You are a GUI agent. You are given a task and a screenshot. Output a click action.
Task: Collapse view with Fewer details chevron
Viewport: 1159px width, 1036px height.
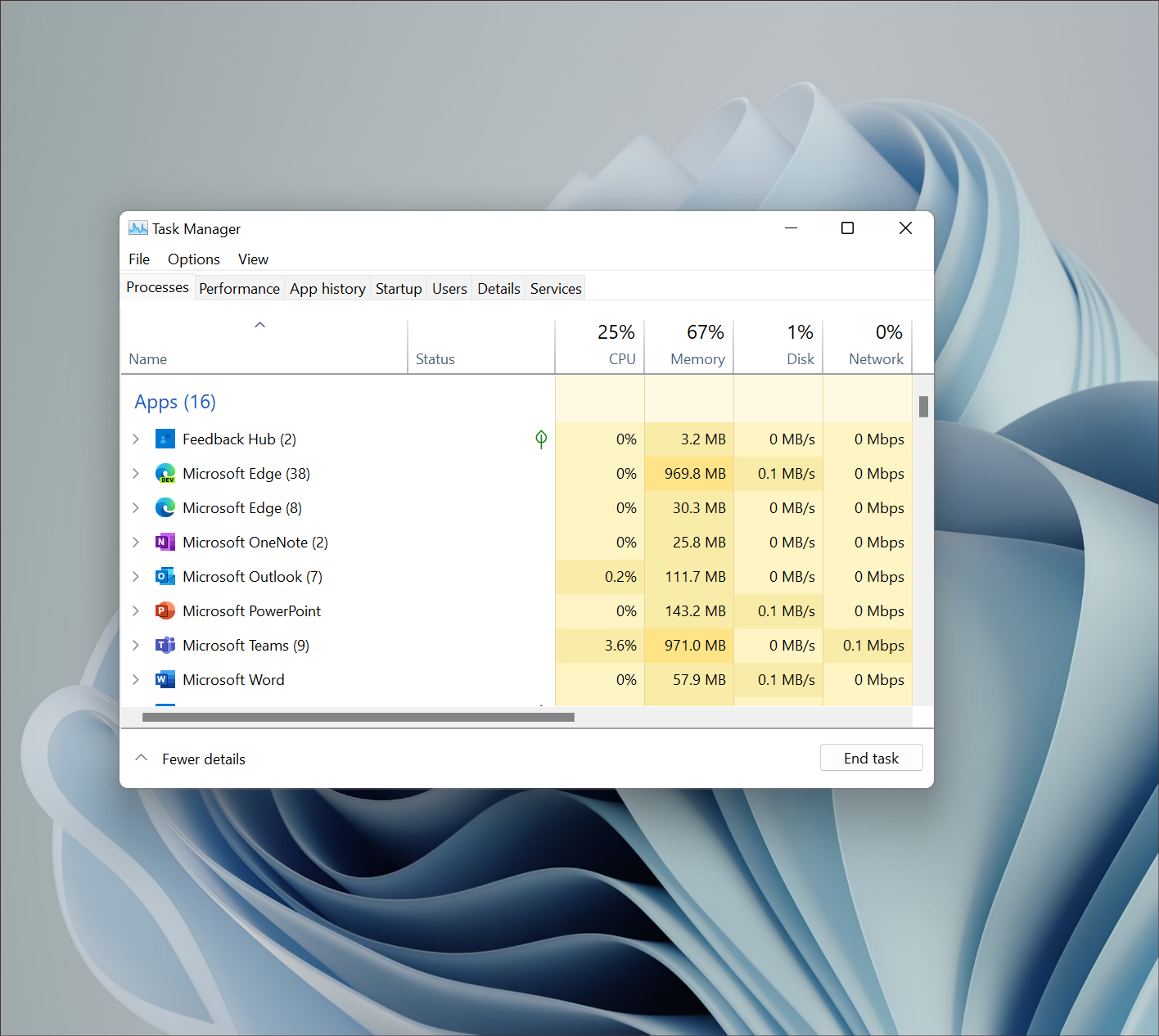coord(142,758)
